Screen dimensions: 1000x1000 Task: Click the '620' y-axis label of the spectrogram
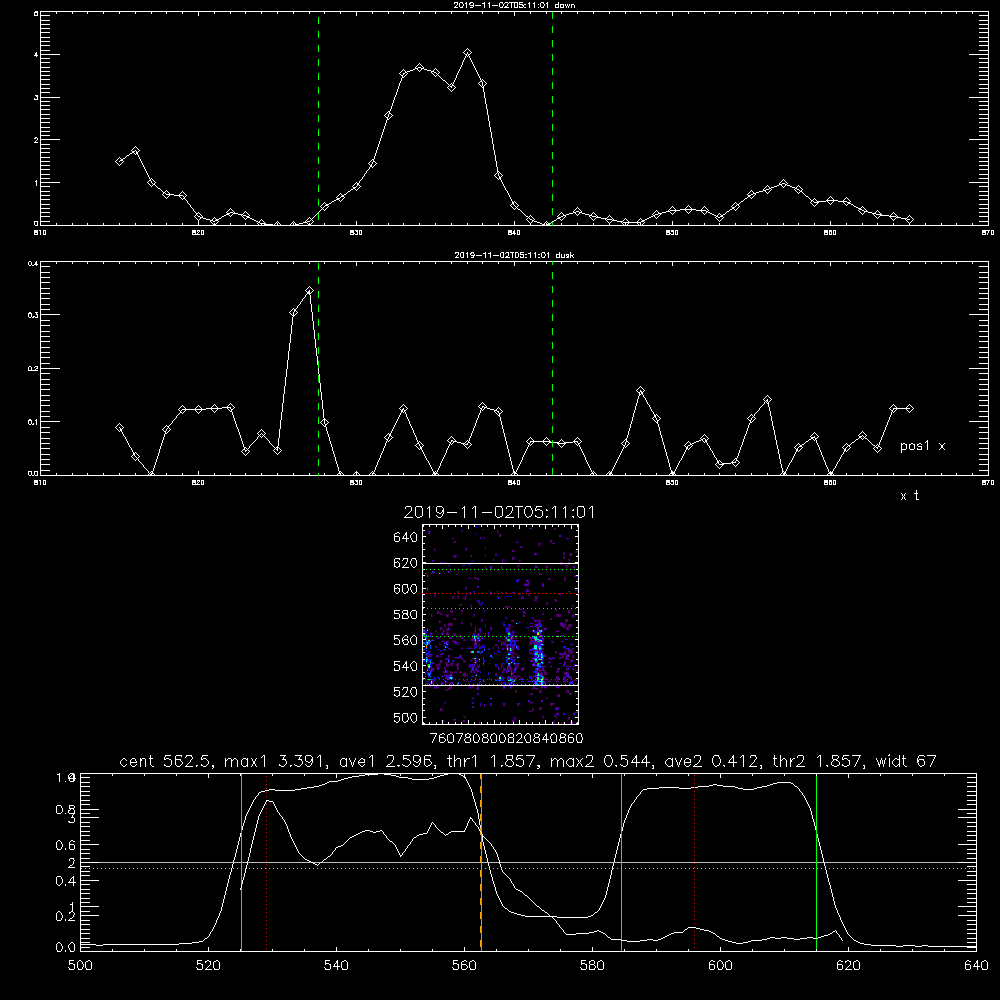click(x=406, y=563)
